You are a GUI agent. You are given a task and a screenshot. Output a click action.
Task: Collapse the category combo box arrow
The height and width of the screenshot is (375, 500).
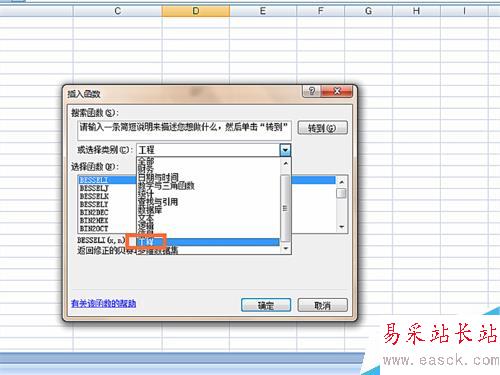click(x=285, y=150)
